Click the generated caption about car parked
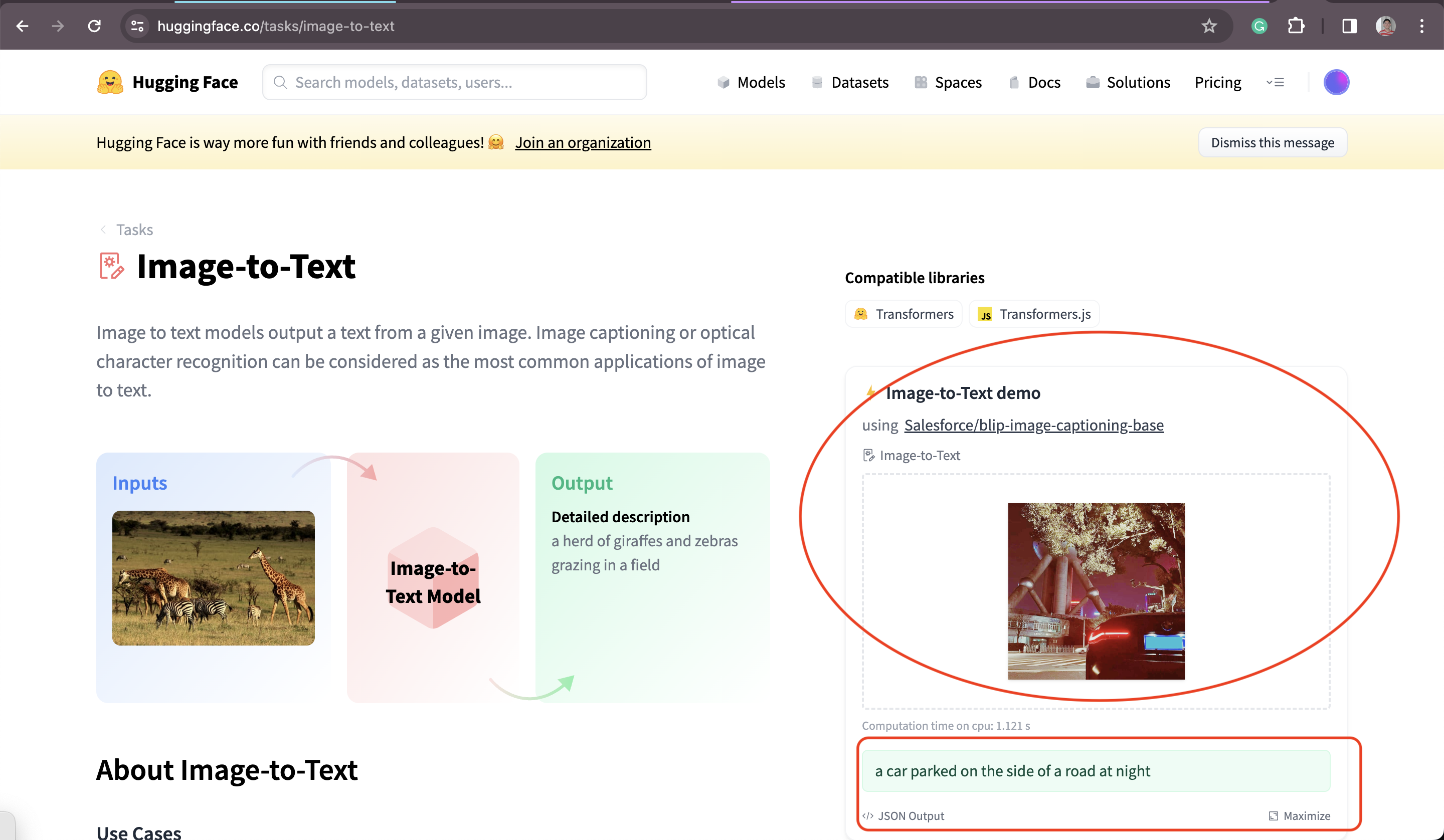Screen dimensions: 1444x840 pyautogui.click(x=1096, y=771)
